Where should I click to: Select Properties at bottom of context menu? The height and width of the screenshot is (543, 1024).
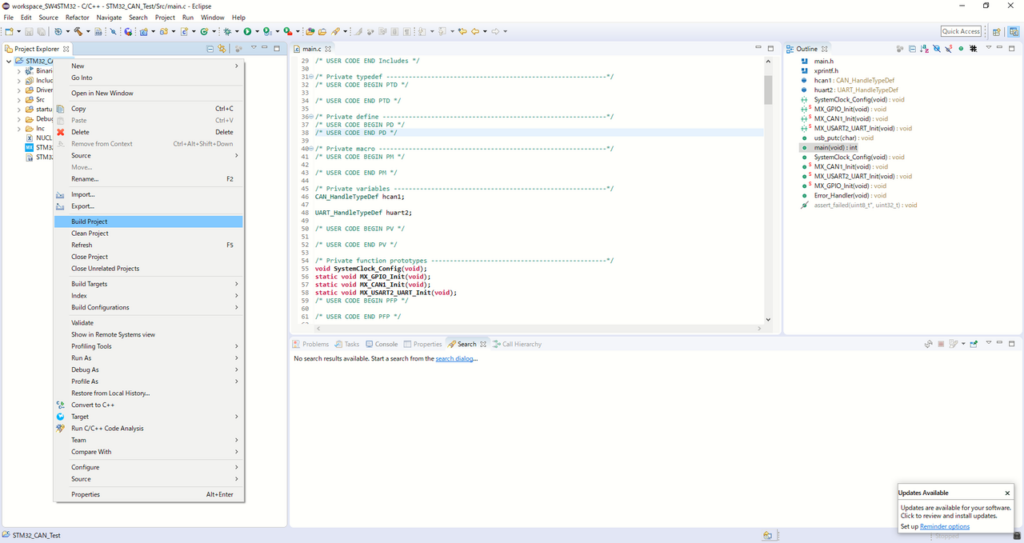pyautogui.click(x=149, y=495)
